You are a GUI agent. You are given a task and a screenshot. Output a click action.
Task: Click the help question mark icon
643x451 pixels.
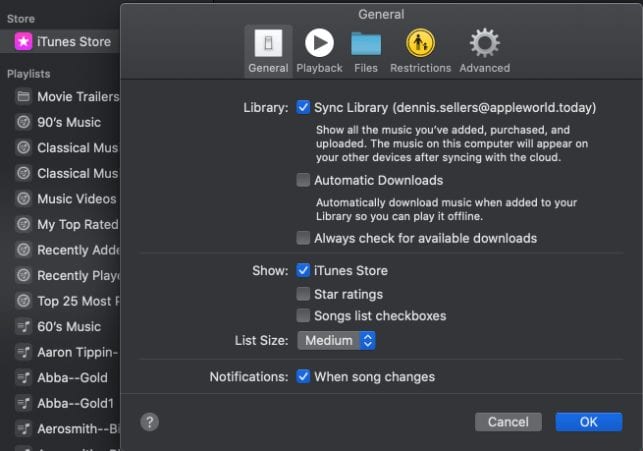tap(150, 421)
